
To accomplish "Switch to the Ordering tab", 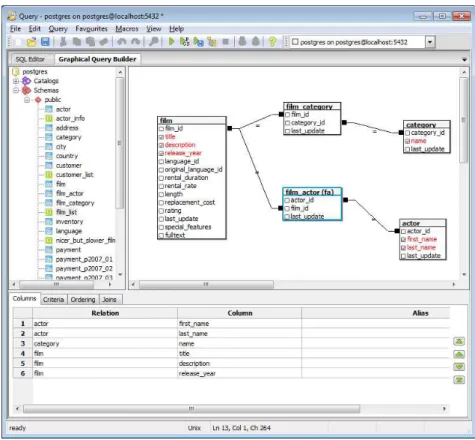I will click(x=83, y=299).
